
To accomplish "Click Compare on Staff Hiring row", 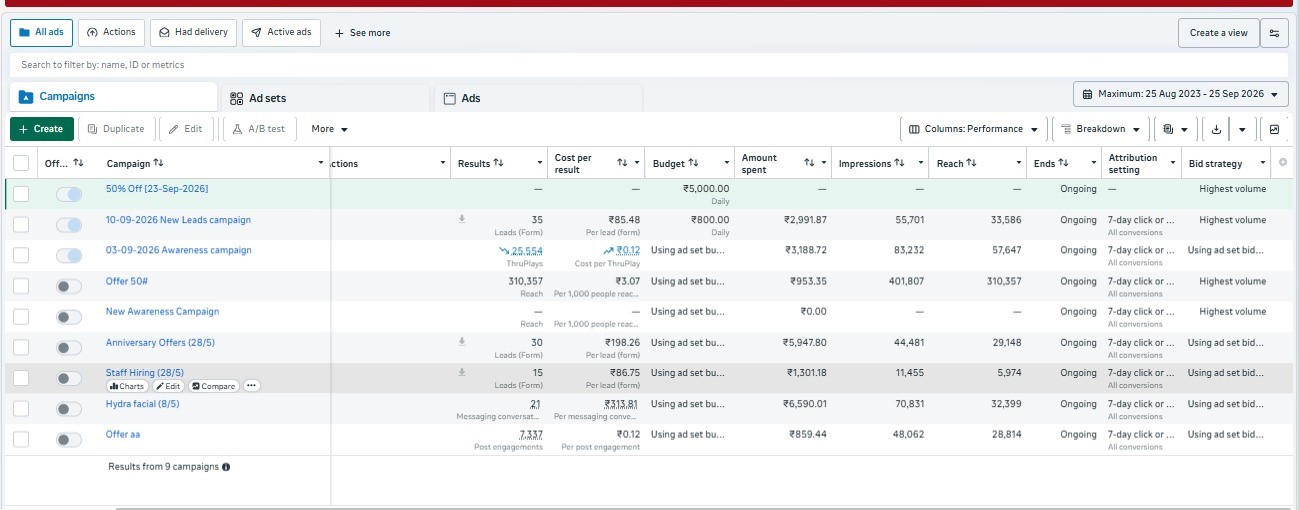I will coord(214,386).
